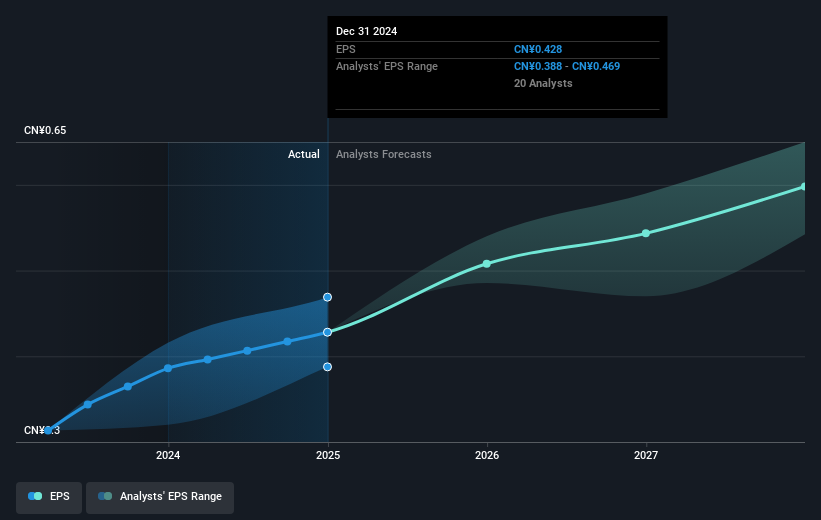Toggle the EPS legend button
Image resolution: width=821 pixels, height=520 pixels.
(49, 497)
